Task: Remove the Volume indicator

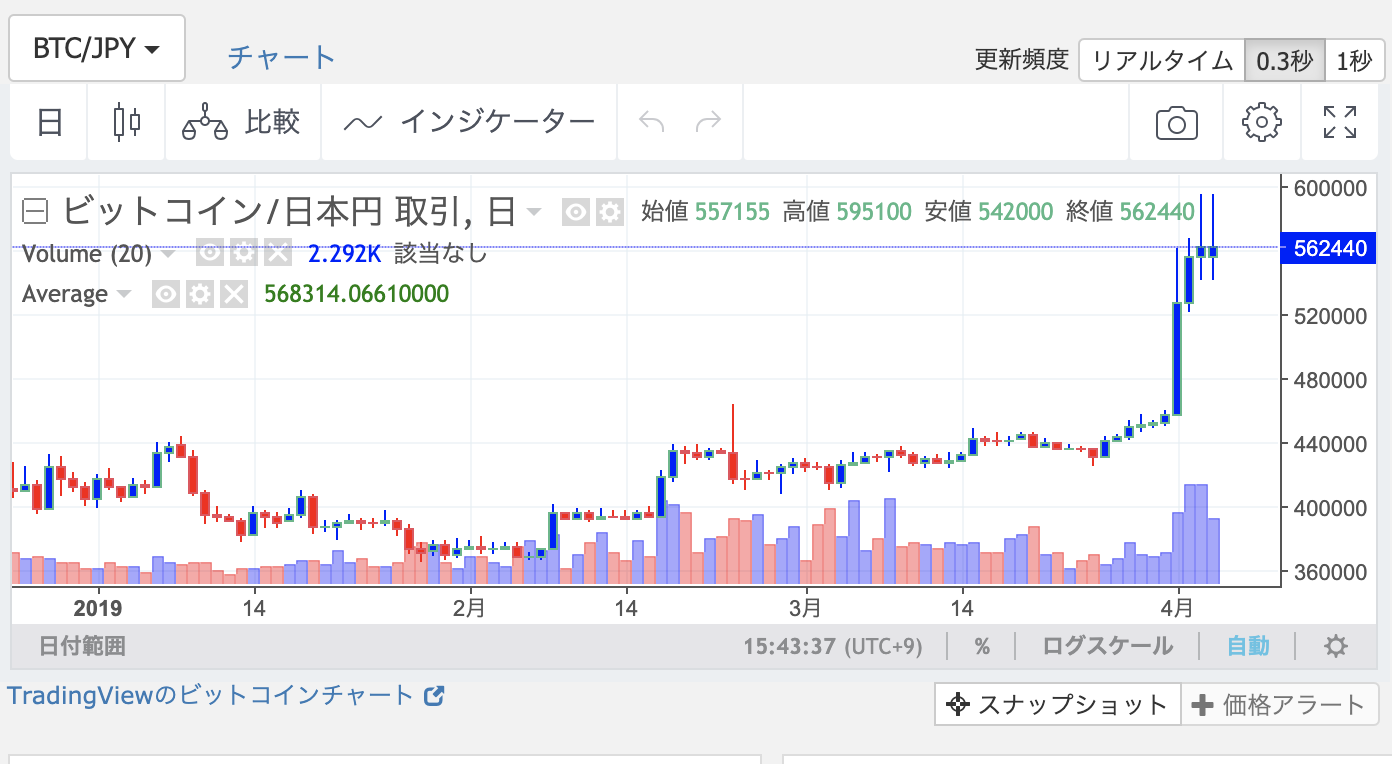Action: [277, 253]
